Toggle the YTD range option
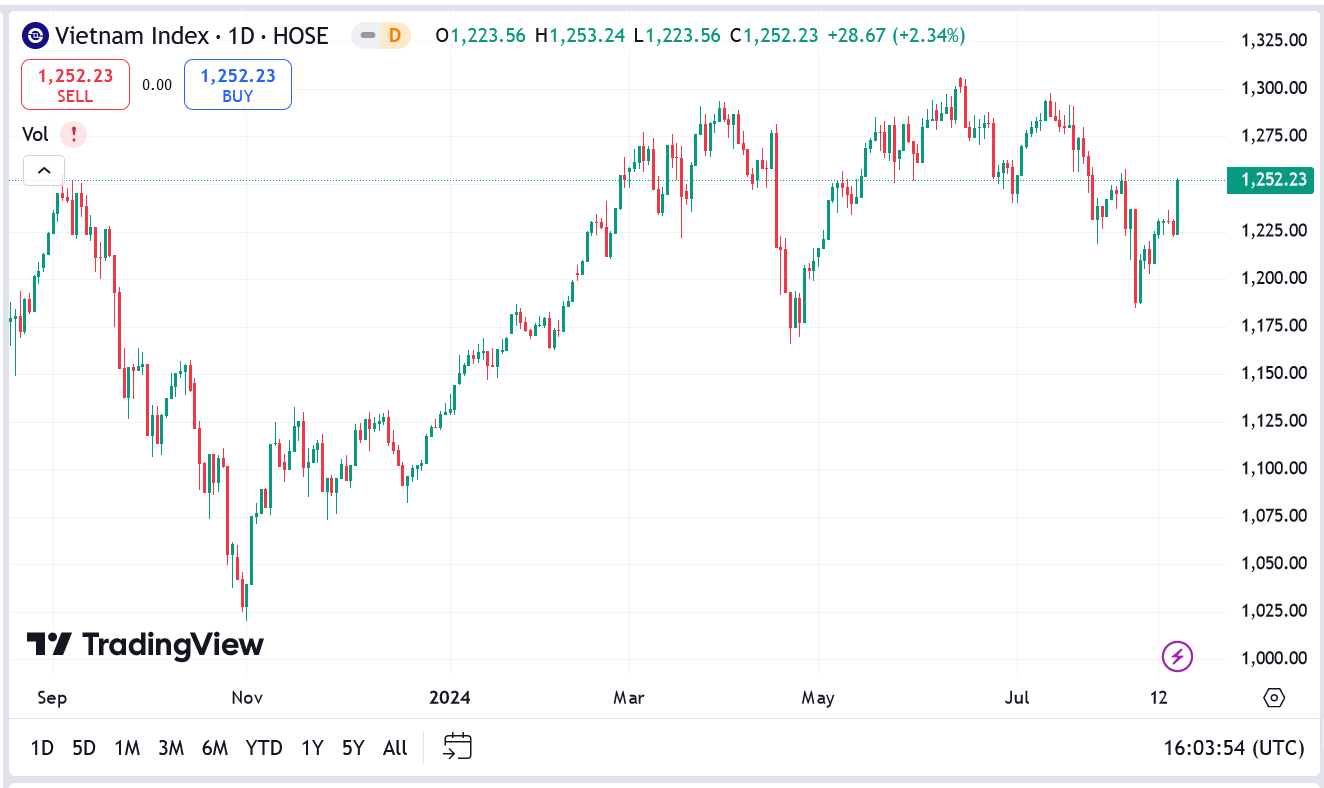The height and width of the screenshot is (788, 1324). [263, 747]
